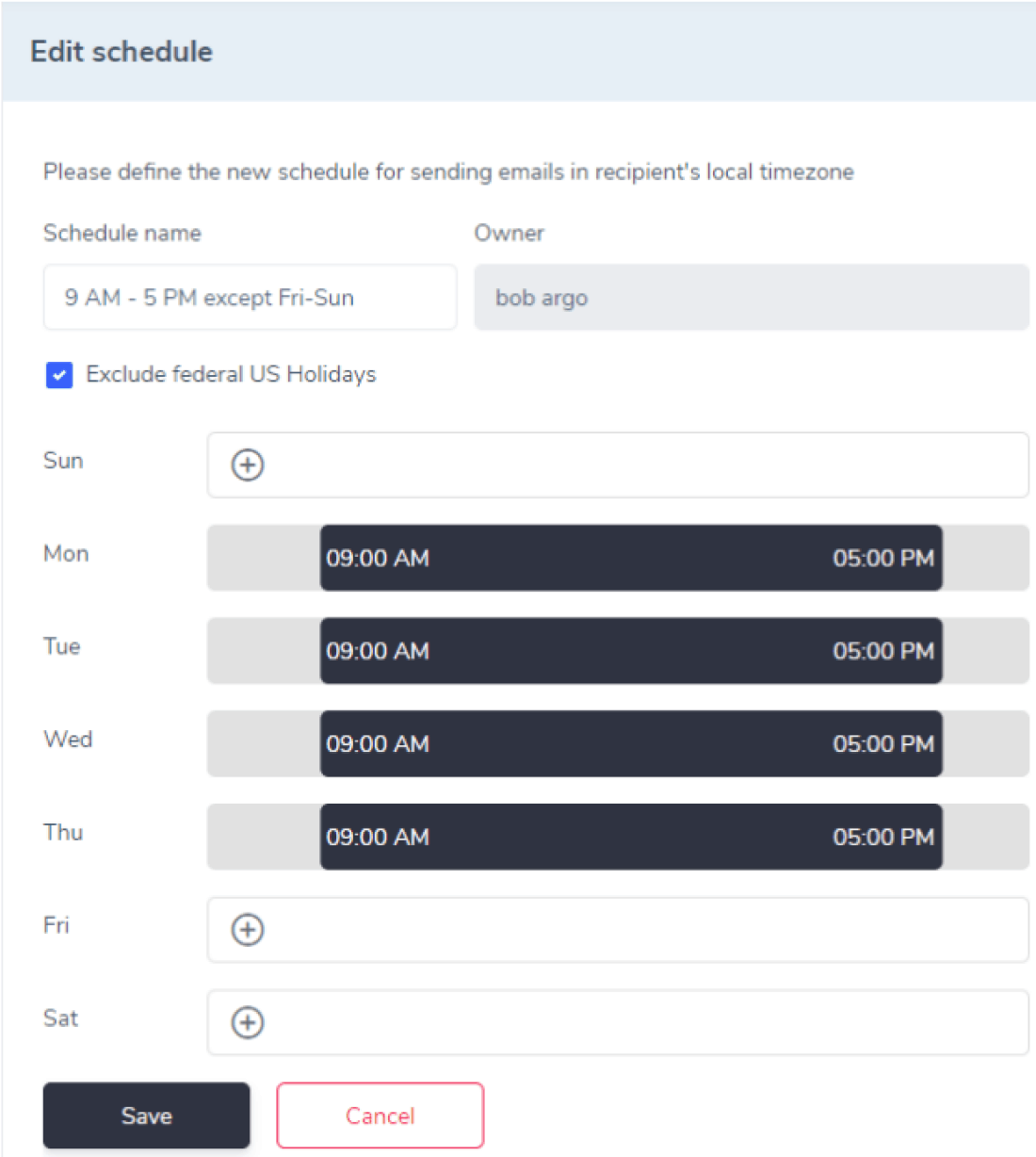
Task: Click Tuesday's 05:00 PM end time
Action: (x=882, y=651)
